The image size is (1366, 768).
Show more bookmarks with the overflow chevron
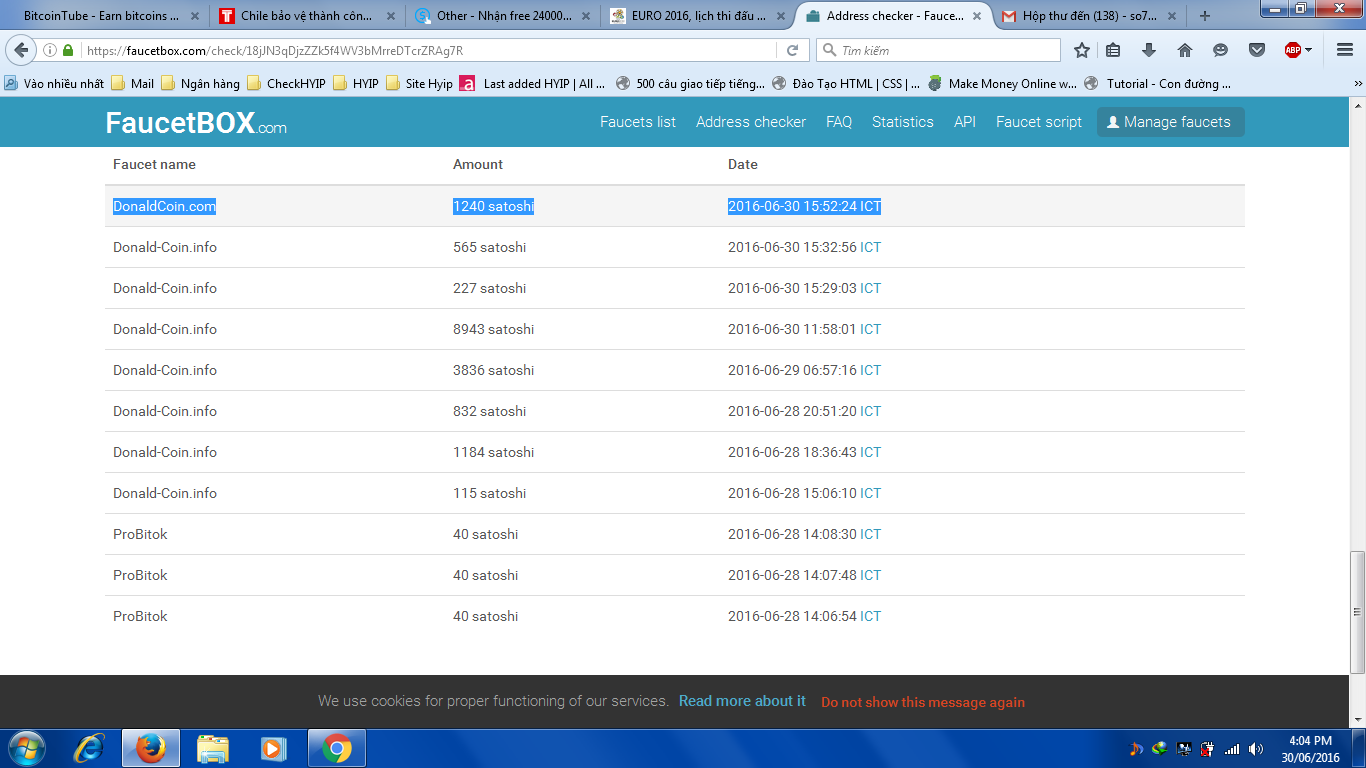(1357, 84)
